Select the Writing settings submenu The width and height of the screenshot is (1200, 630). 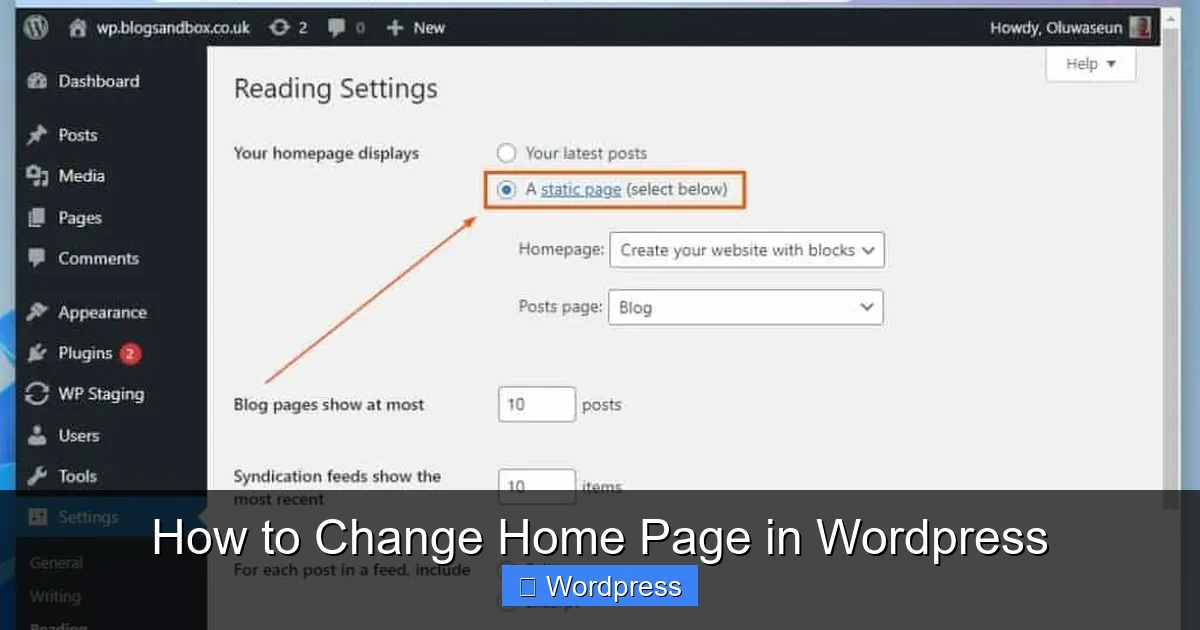pos(55,596)
